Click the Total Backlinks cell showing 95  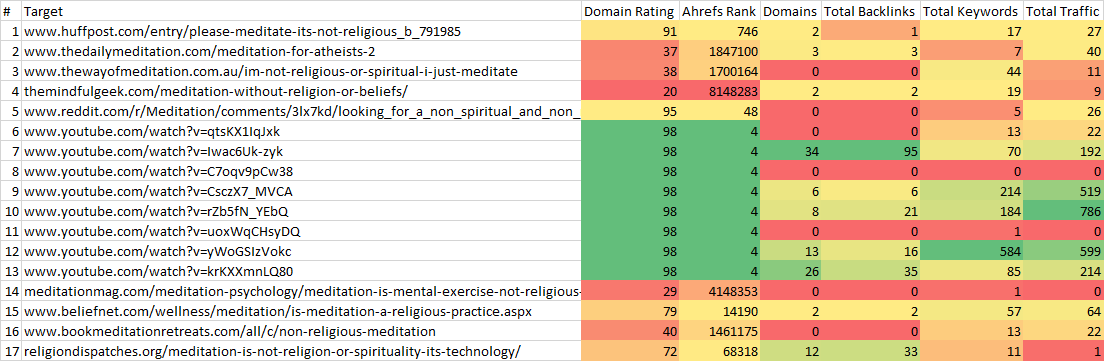(x=870, y=151)
